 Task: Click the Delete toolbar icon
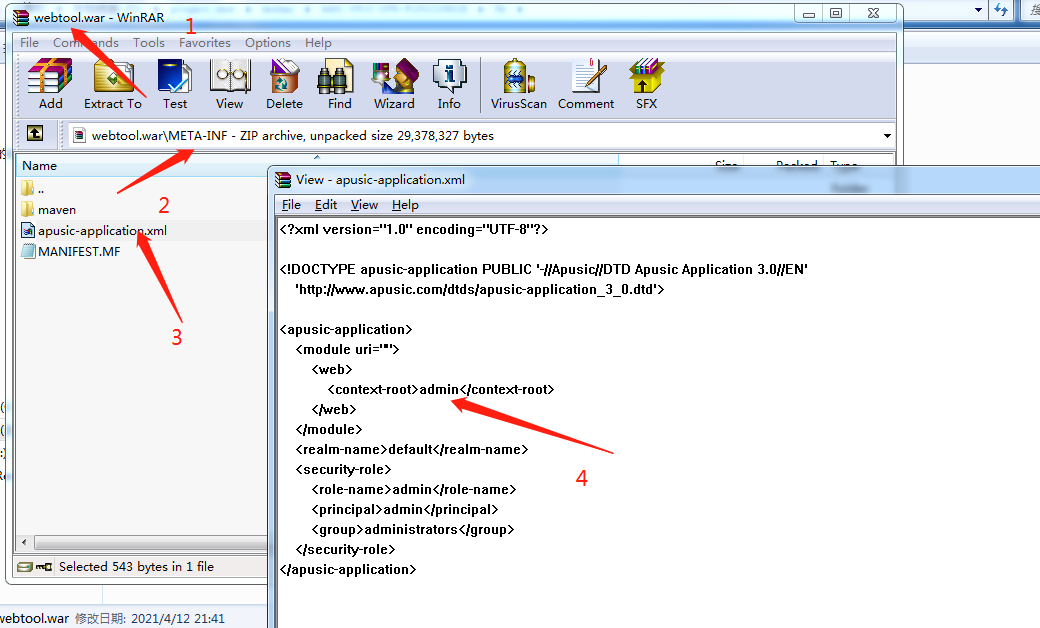[284, 84]
